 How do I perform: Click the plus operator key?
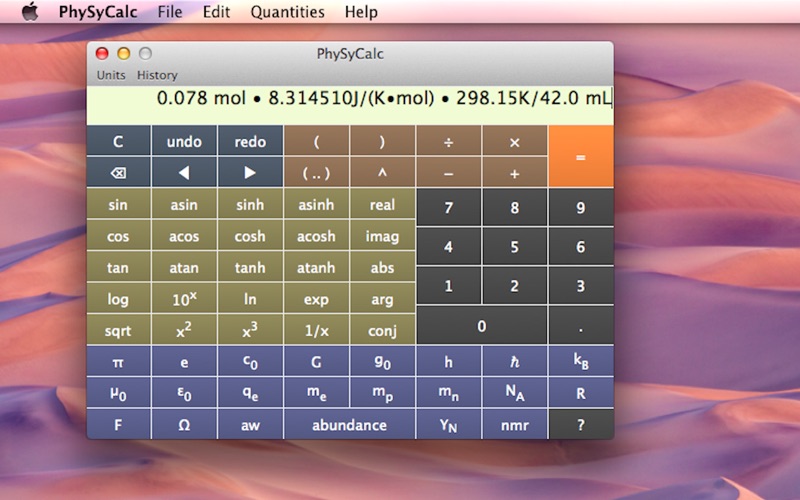(x=514, y=173)
